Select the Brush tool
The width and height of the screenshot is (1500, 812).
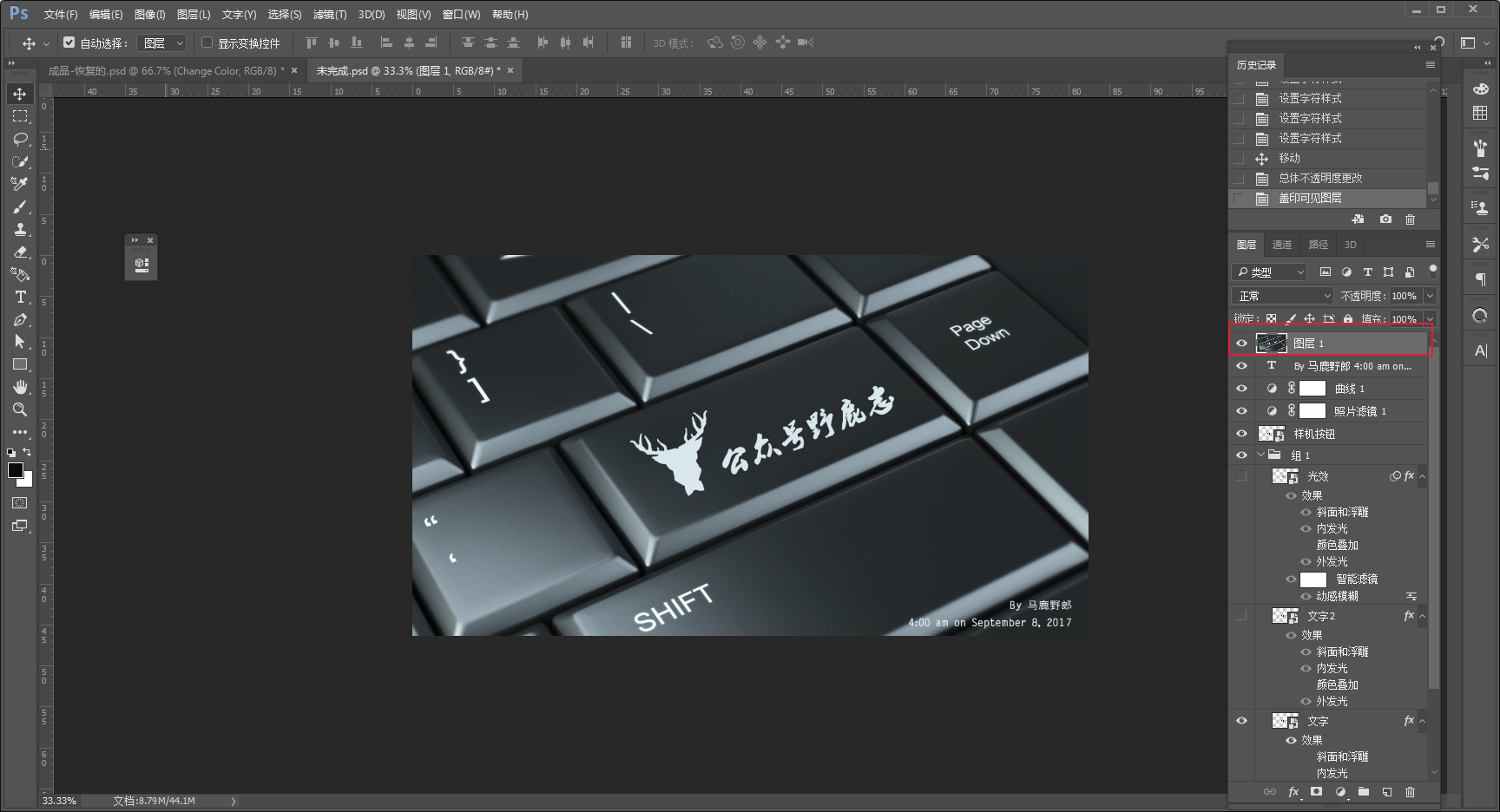click(x=19, y=206)
